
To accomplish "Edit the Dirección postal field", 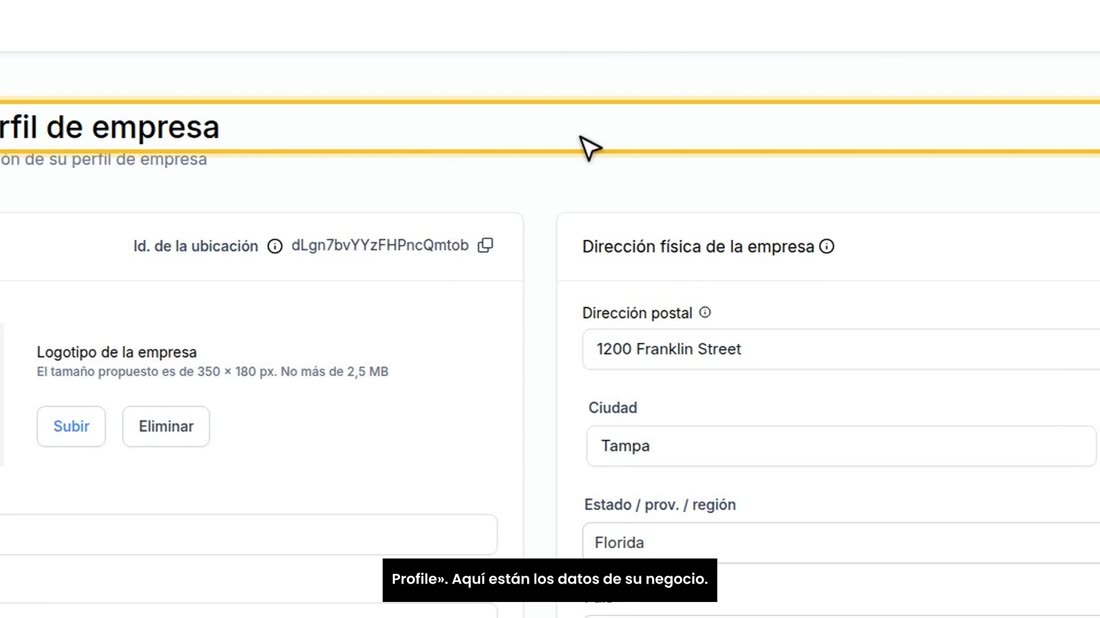I will pyautogui.click(x=841, y=349).
